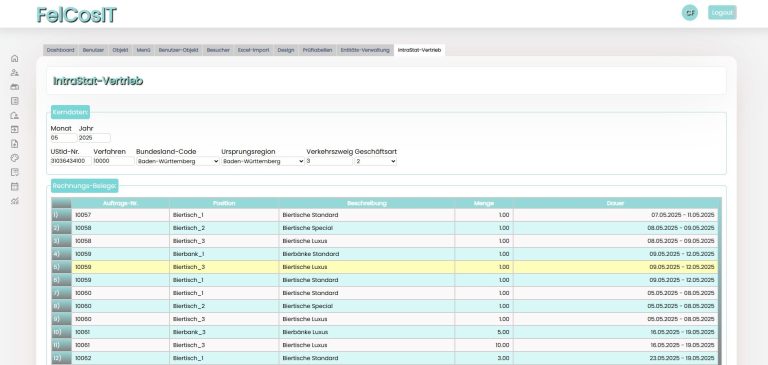The height and width of the screenshot is (365, 768).
Task: Click the Logout button
Action: click(x=722, y=13)
